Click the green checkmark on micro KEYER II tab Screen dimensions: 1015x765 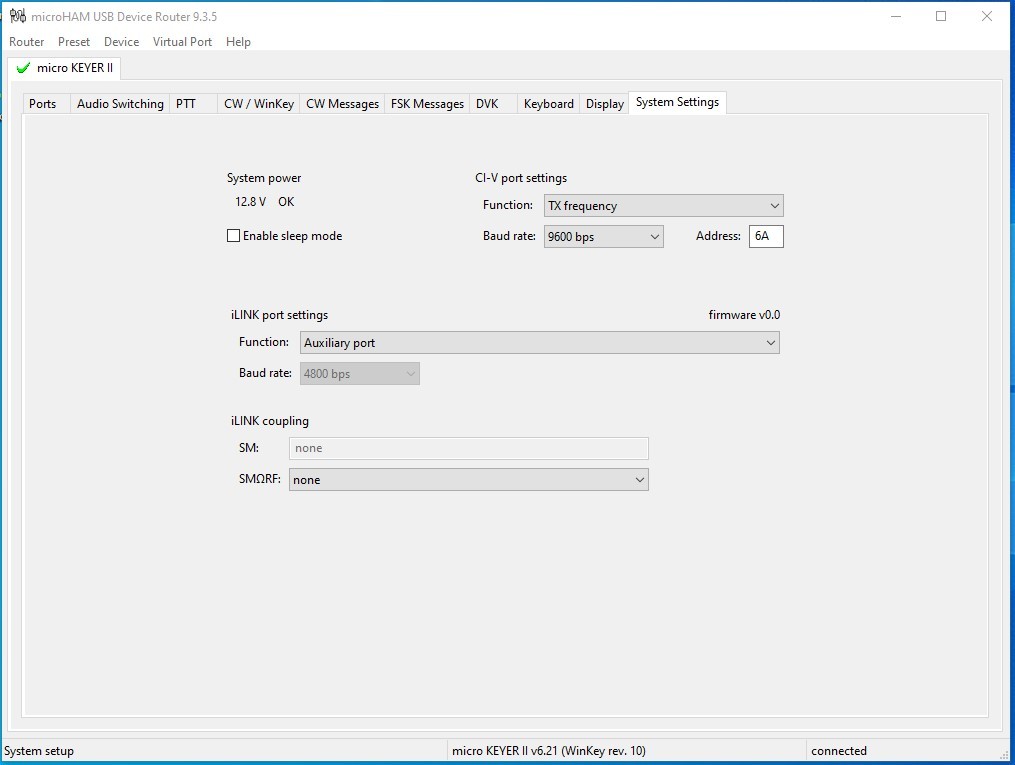[23, 68]
